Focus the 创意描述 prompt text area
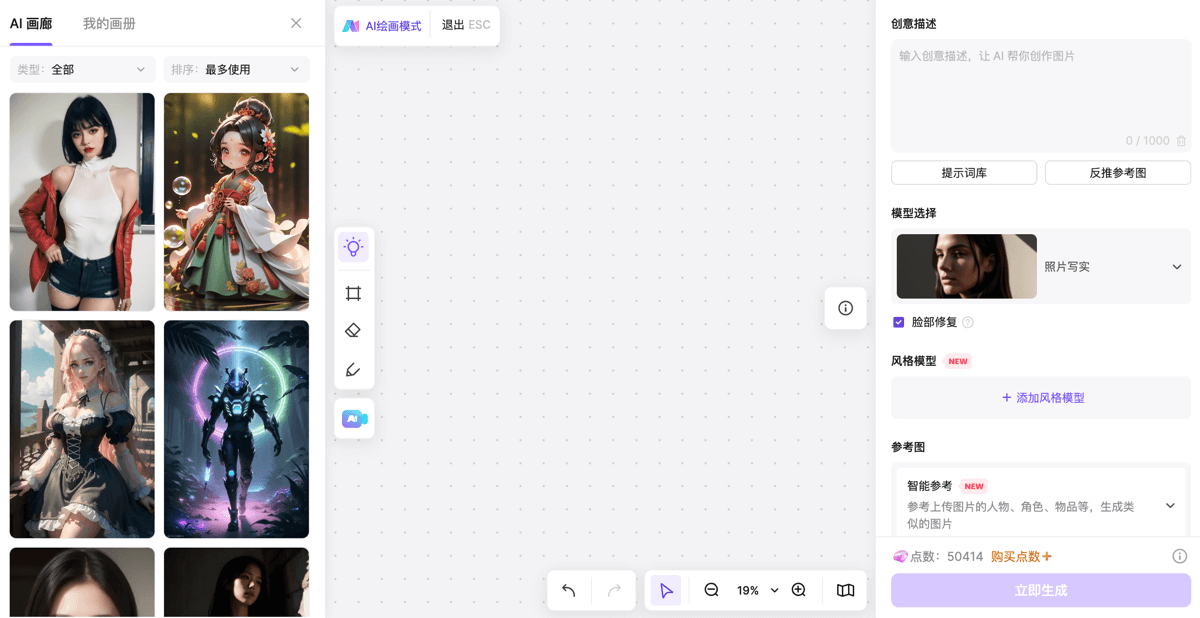 1041,95
